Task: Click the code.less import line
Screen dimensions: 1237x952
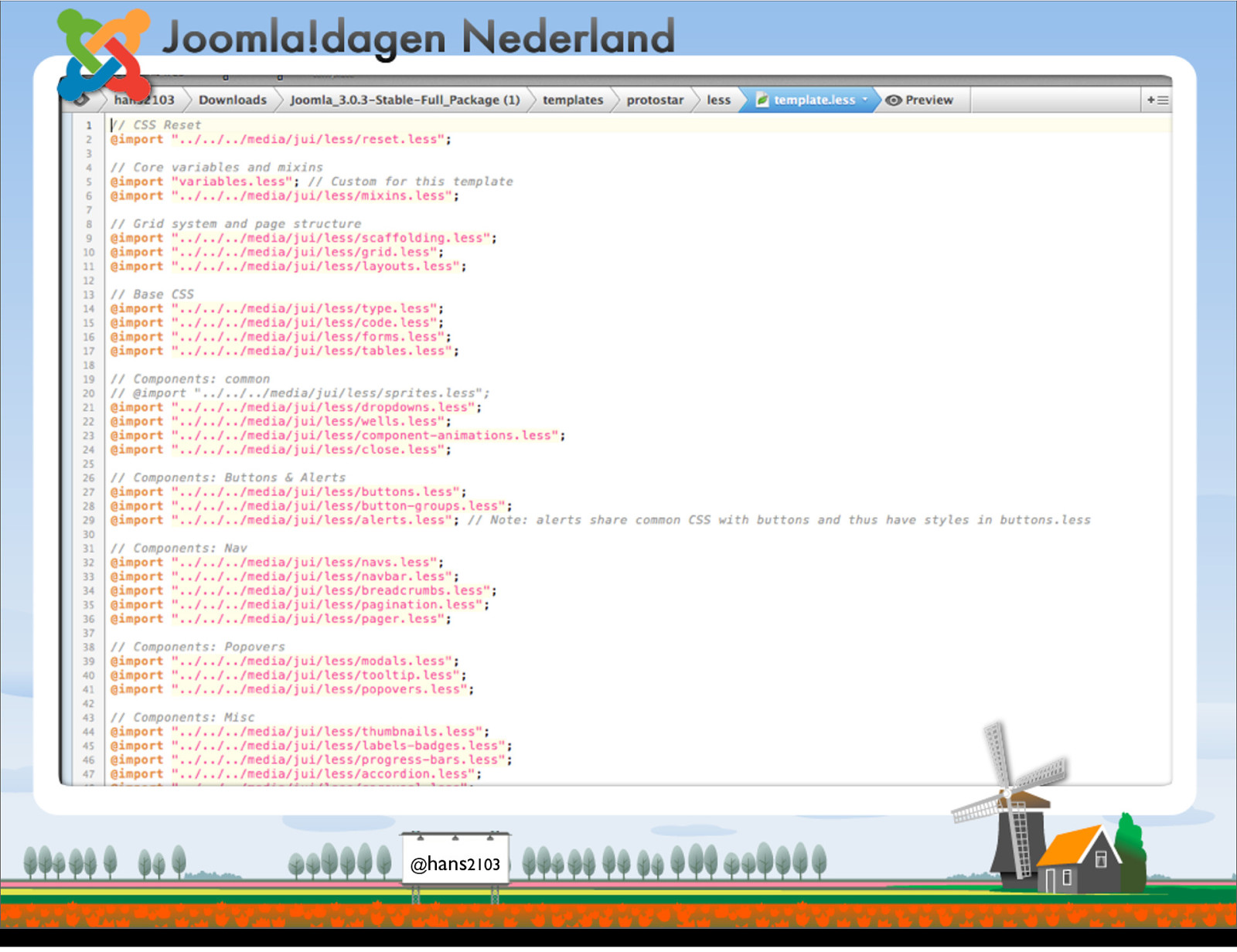Action: tap(277, 322)
